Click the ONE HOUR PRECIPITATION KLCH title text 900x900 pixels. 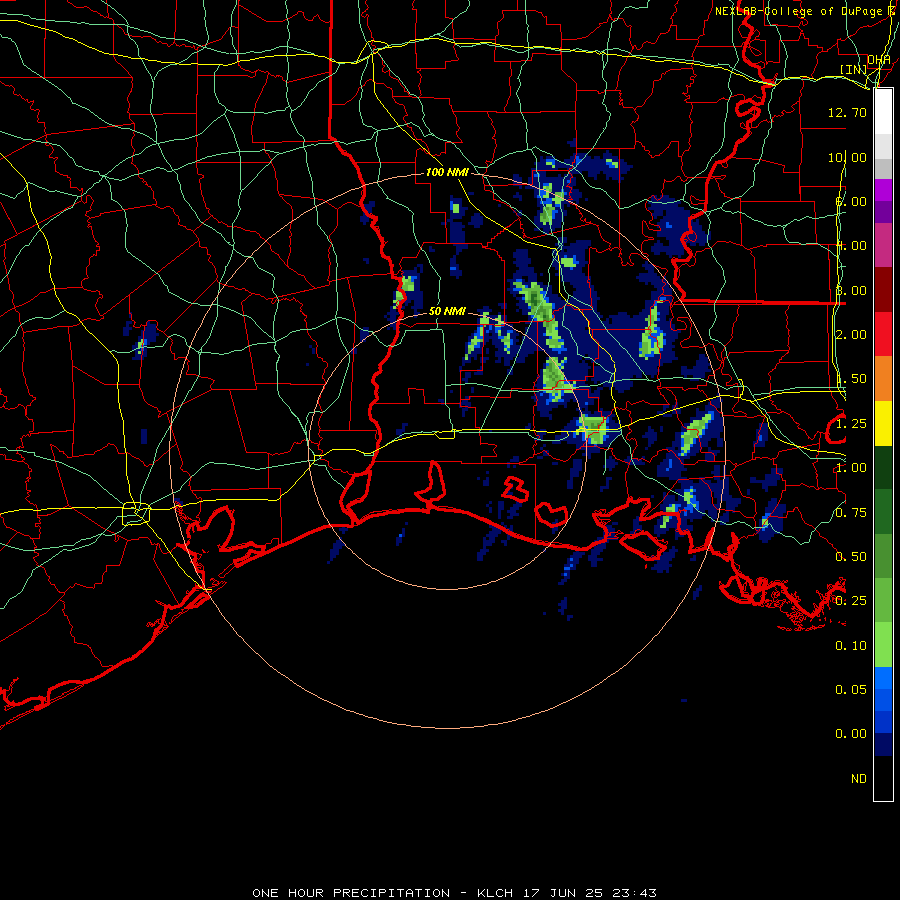pyautogui.click(x=454, y=893)
